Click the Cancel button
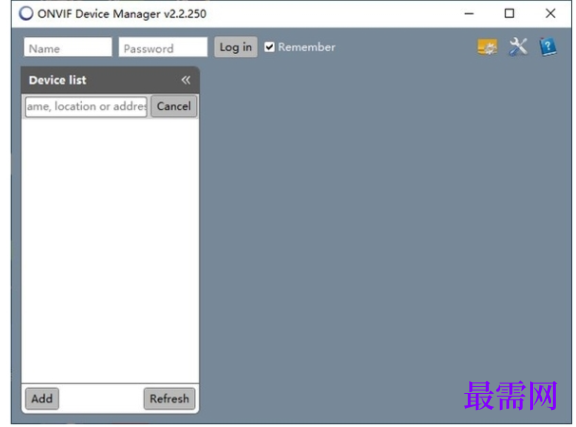Screen dimensions: 576x427 [x=174, y=107]
